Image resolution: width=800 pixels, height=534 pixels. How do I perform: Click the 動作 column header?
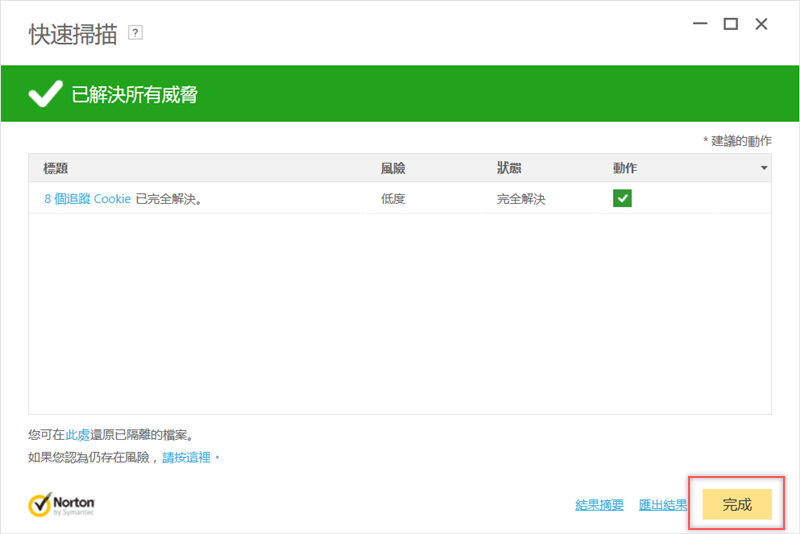pyautogui.click(x=625, y=168)
